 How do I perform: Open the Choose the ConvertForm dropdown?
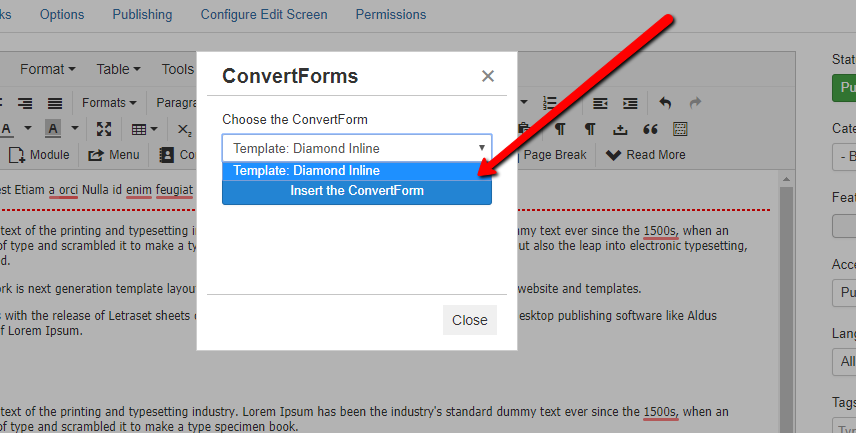(x=357, y=148)
